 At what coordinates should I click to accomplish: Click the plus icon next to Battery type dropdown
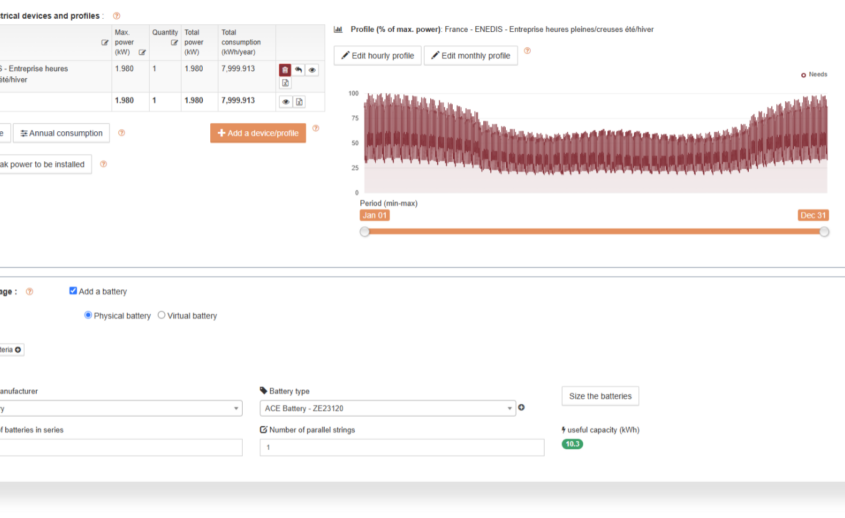[521, 408]
